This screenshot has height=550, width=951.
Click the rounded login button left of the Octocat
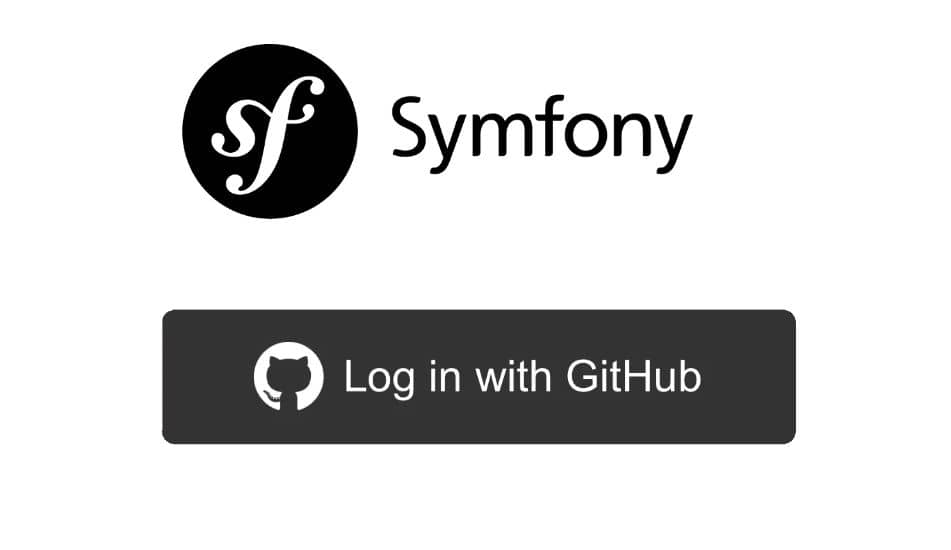coord(207,377)
